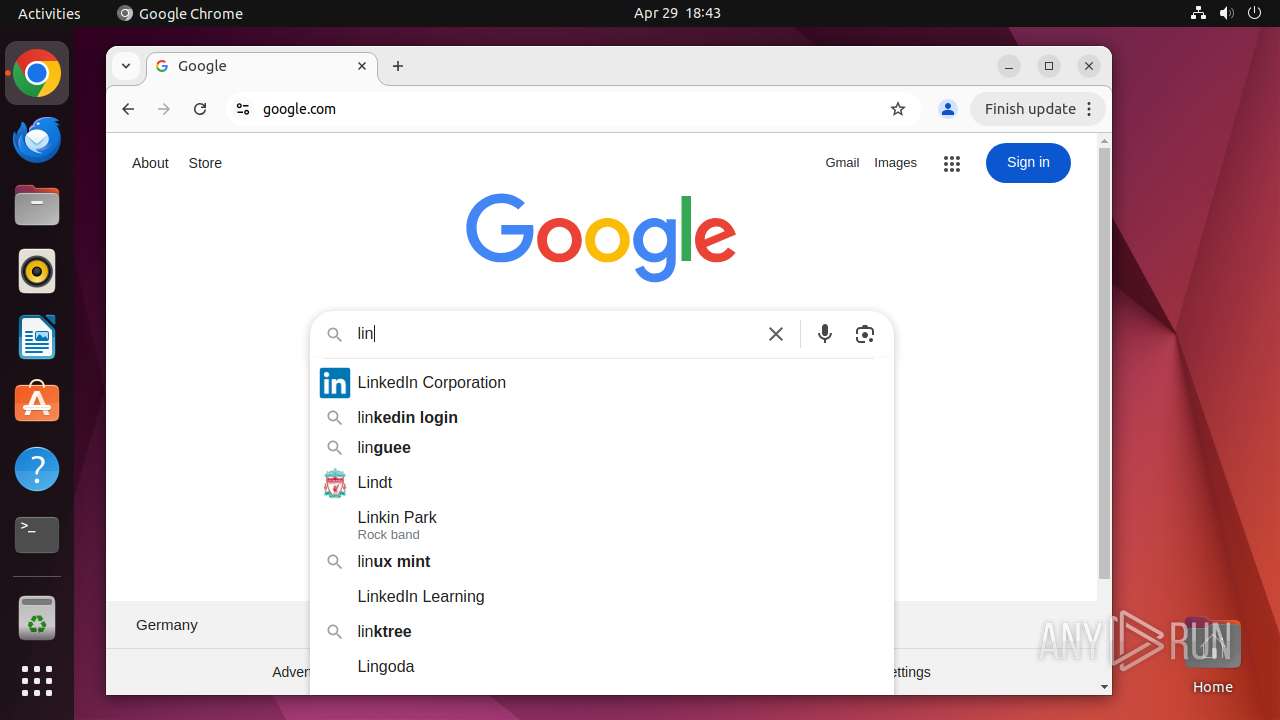Select the Lindt suggestion
Image resolution: width=1280 pixels, height=720 pixels.
pos(601,483)
